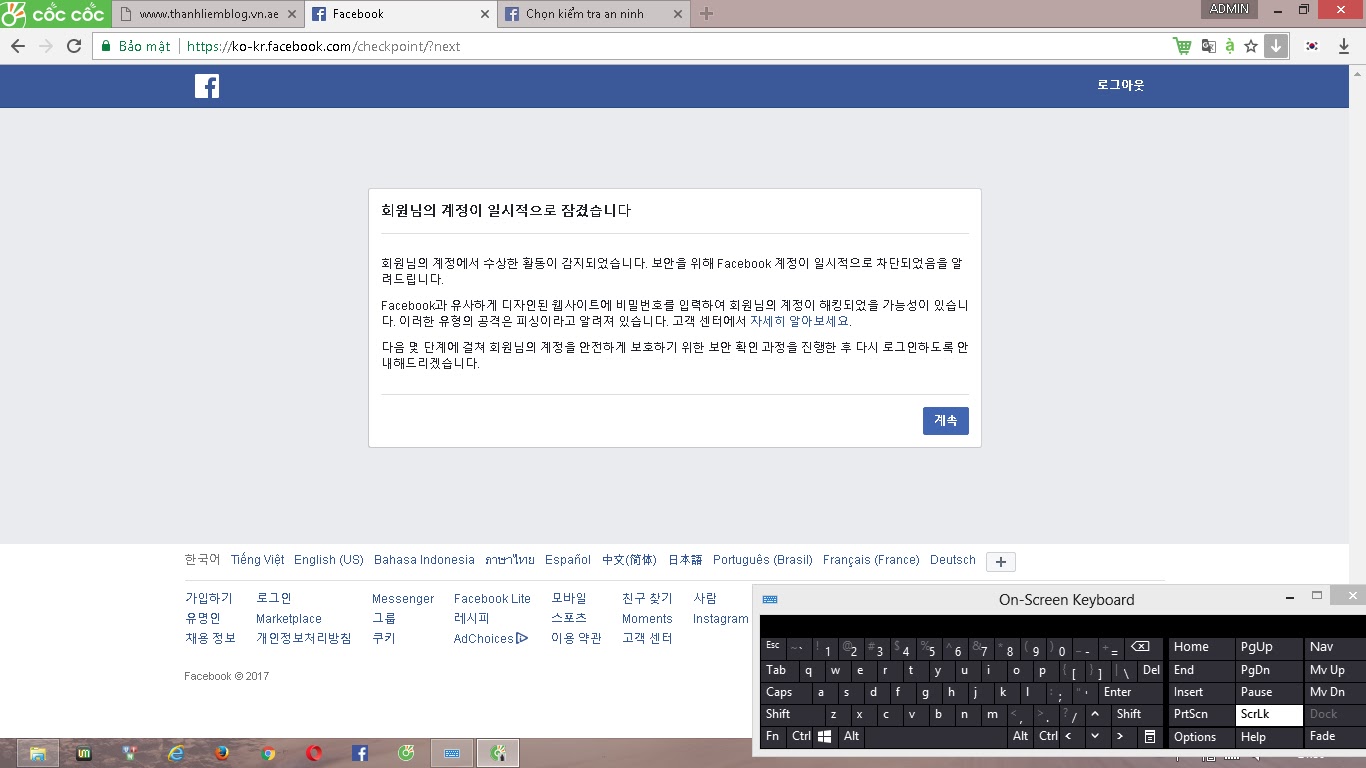Open the Instagram footer link
Viewport: 1366px width, 768px height.
pos(720,619)
